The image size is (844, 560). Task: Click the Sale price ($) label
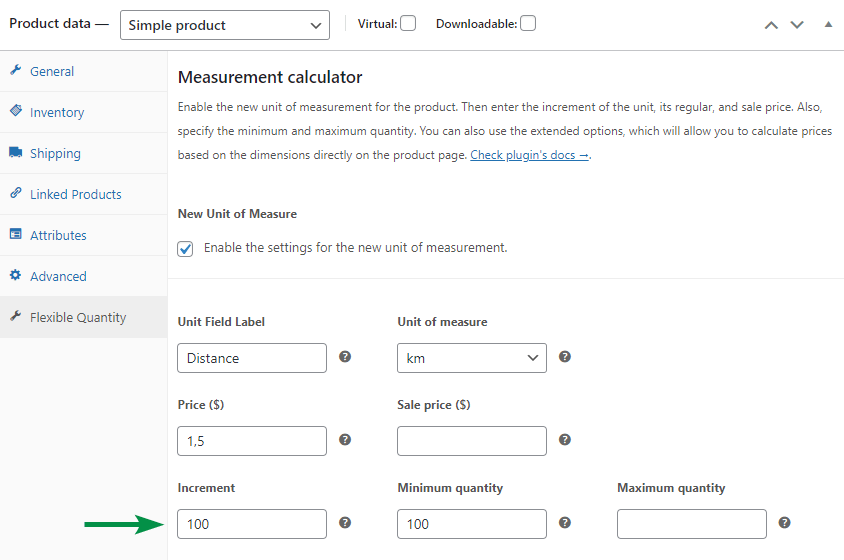434,405
